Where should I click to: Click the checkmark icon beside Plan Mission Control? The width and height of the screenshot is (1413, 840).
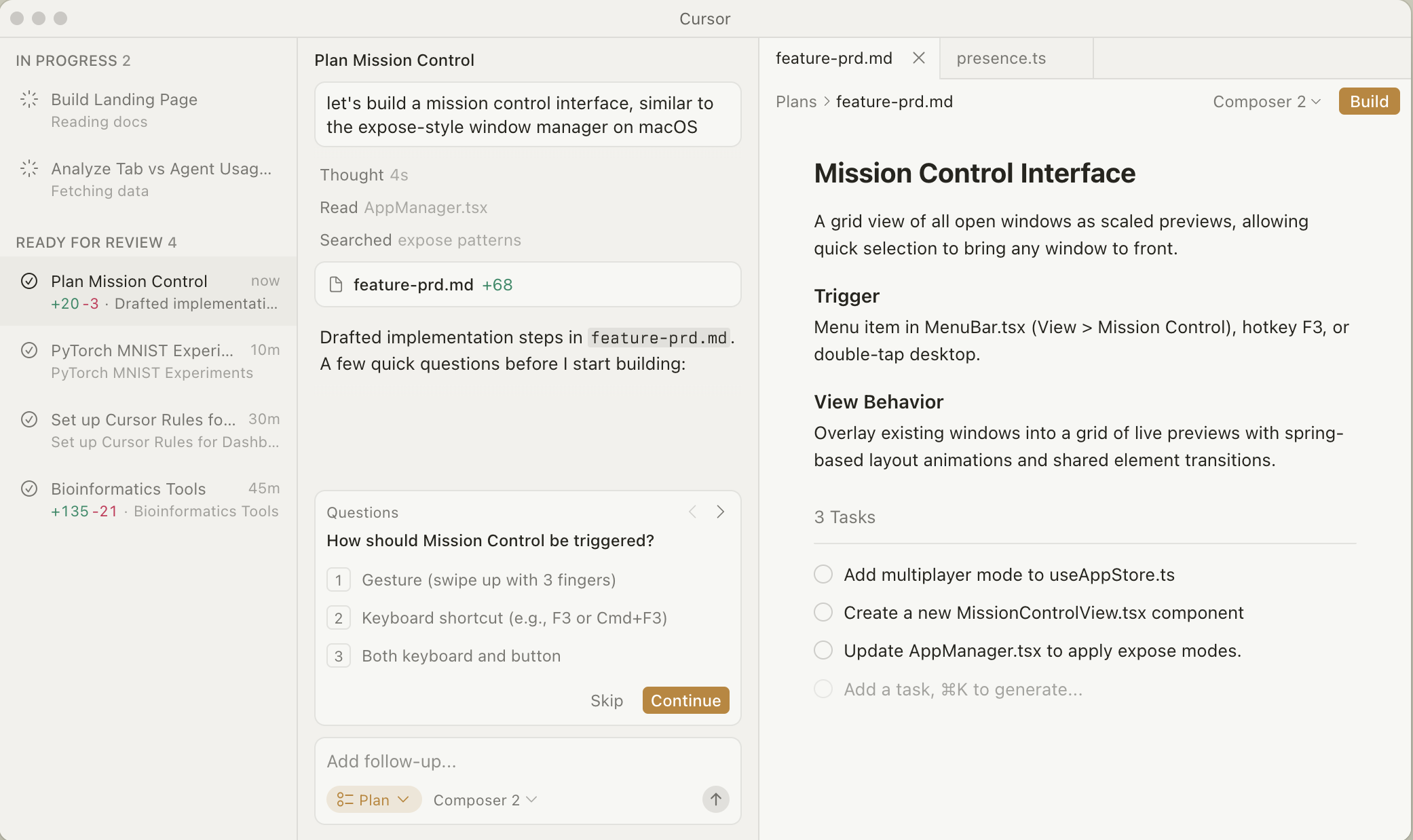[29, 281]
